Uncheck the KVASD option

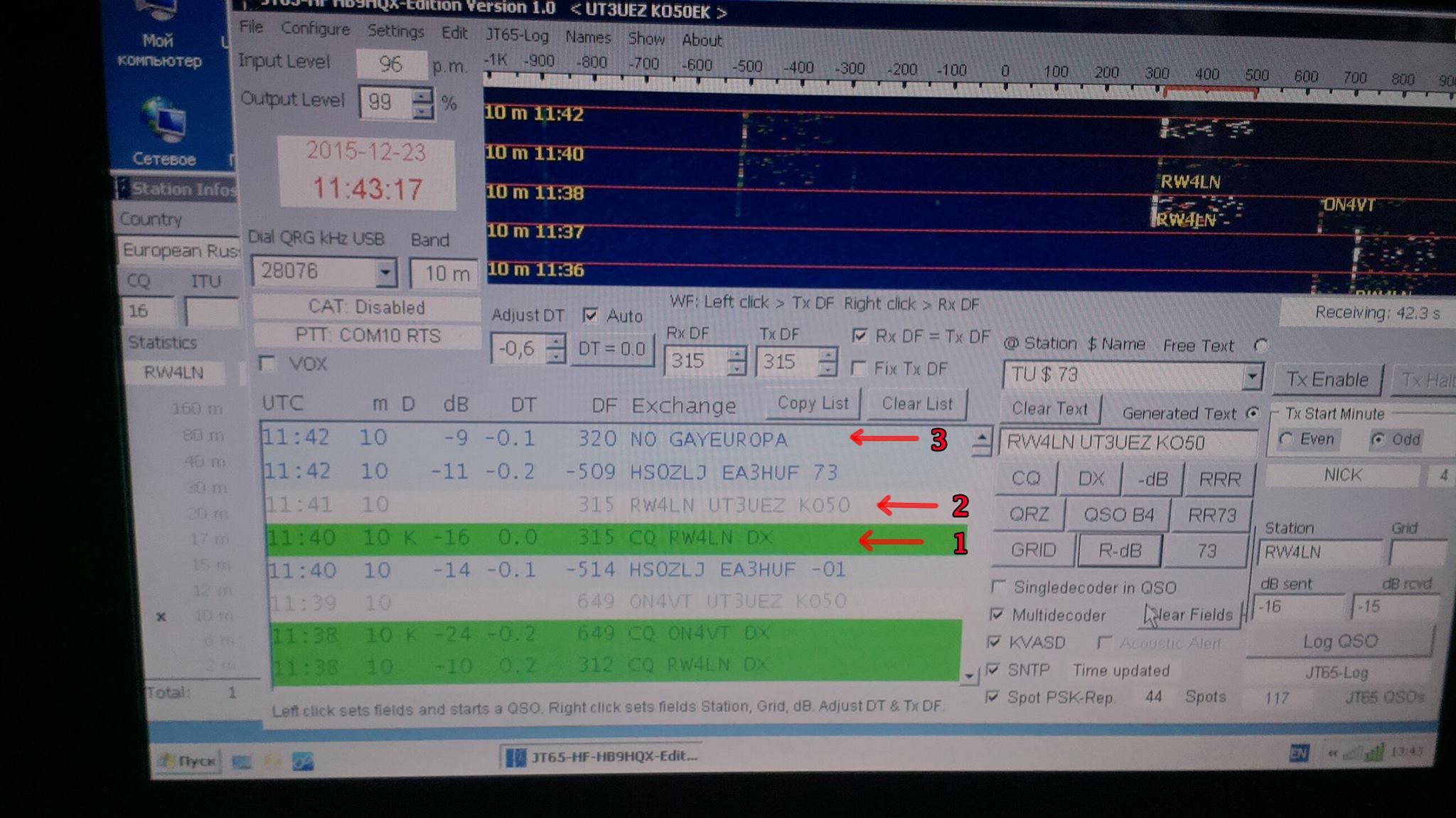click(x=995, y=642)
